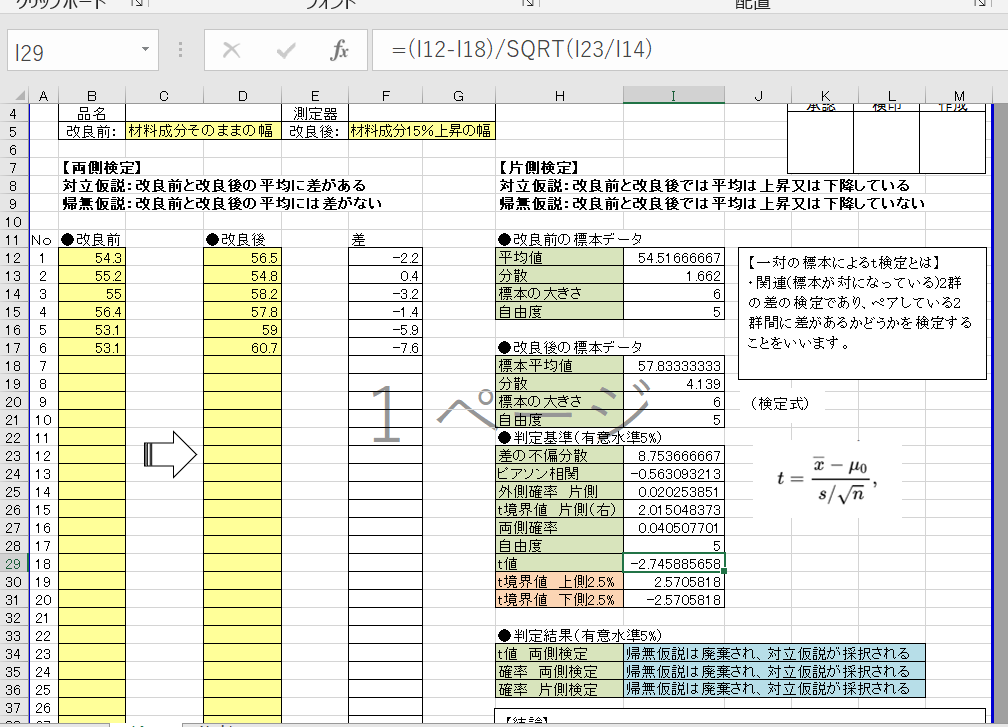This screenshot has height=727, width=1008.
Task: Click mean value 54.51666667 cell
Action: pyautogui.click(x=674, y=258)
